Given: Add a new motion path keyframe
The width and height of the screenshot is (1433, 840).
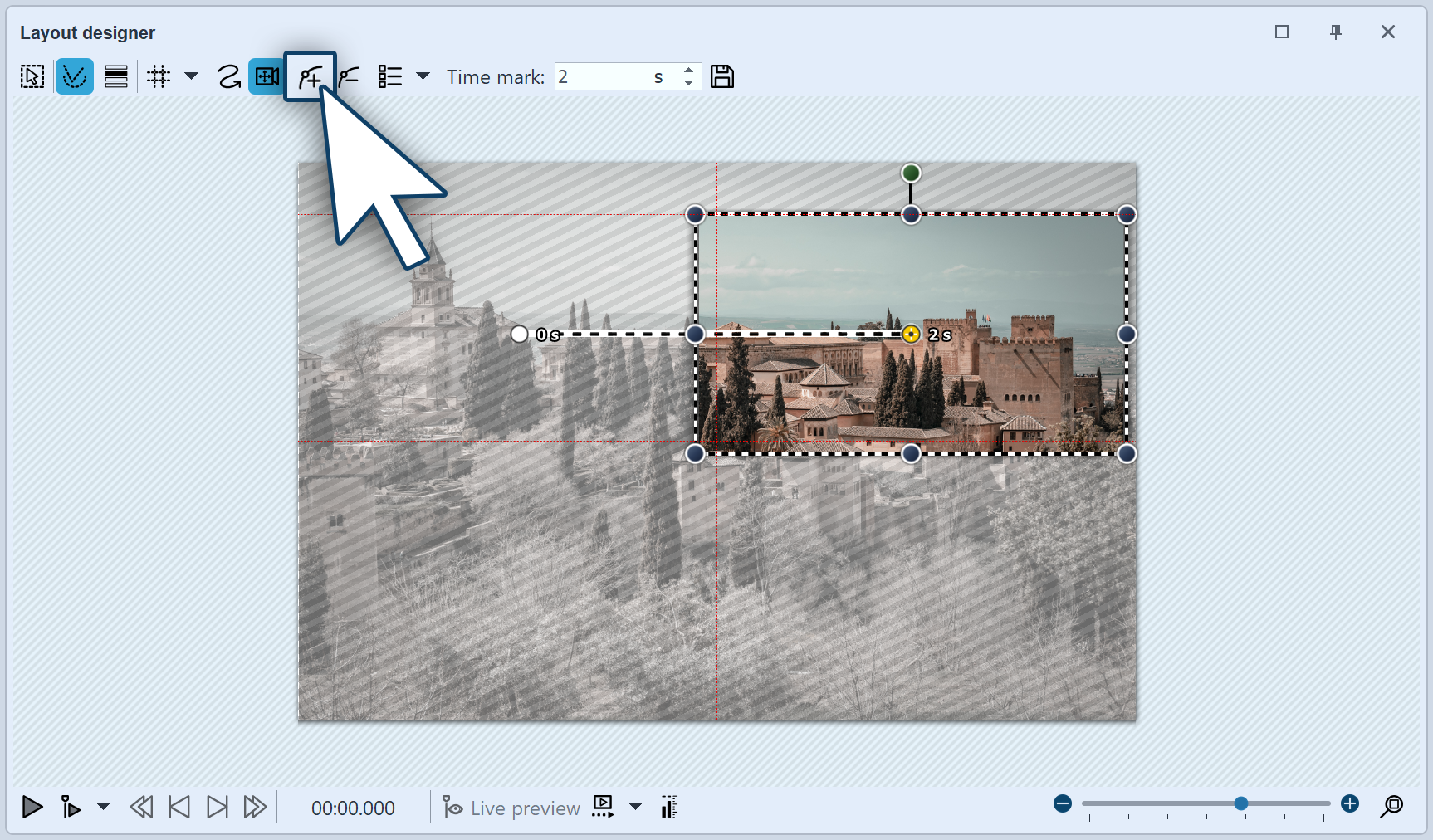Looking at the screenshot, I should (x=309, y=76).
